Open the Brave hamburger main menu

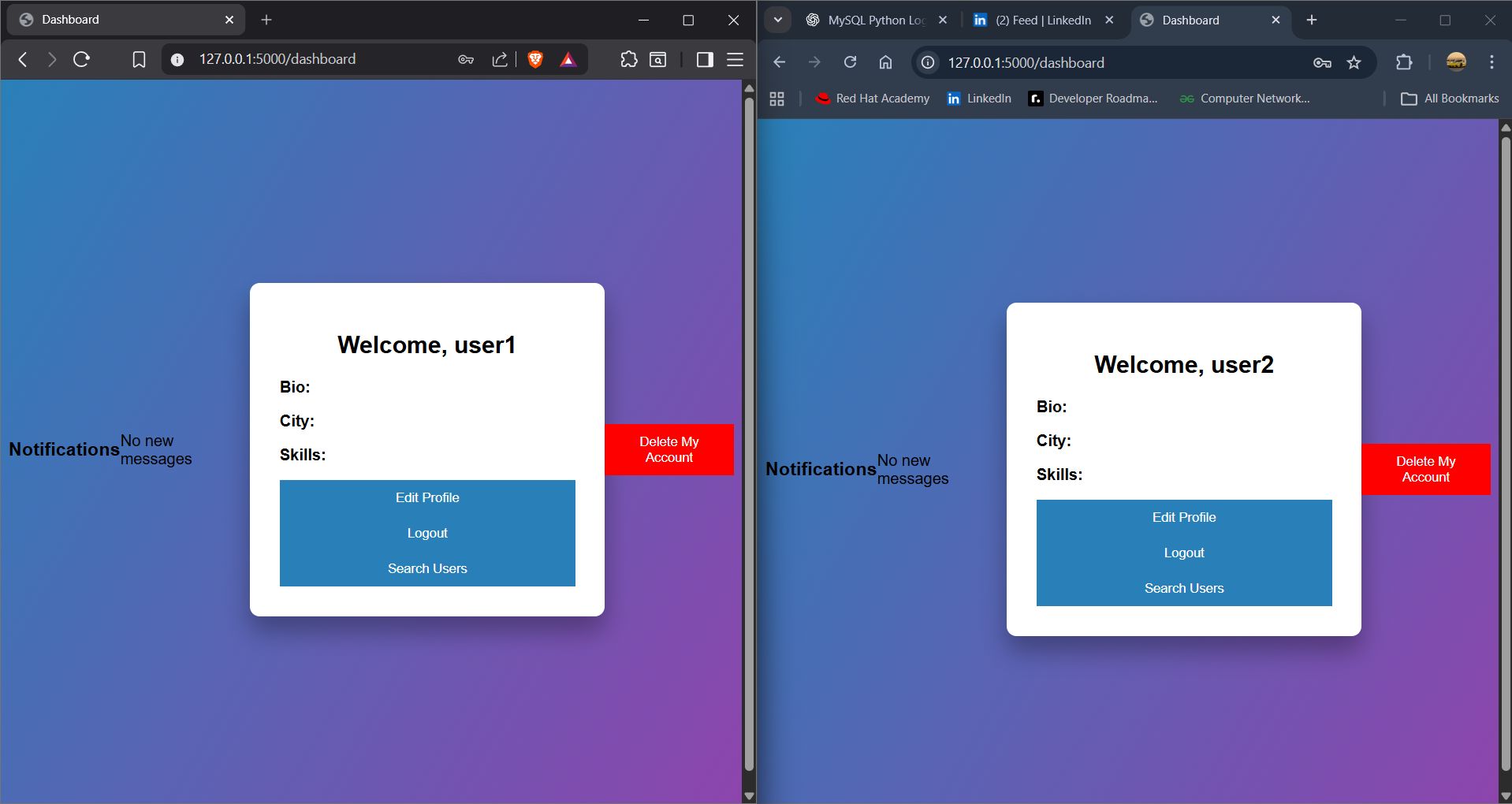735,59
